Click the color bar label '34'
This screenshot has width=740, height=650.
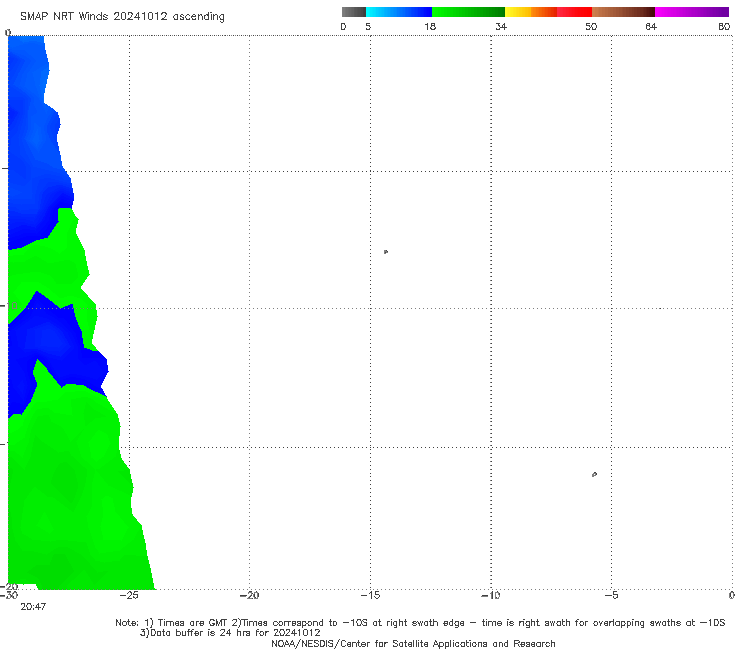[x=501, y=27]
